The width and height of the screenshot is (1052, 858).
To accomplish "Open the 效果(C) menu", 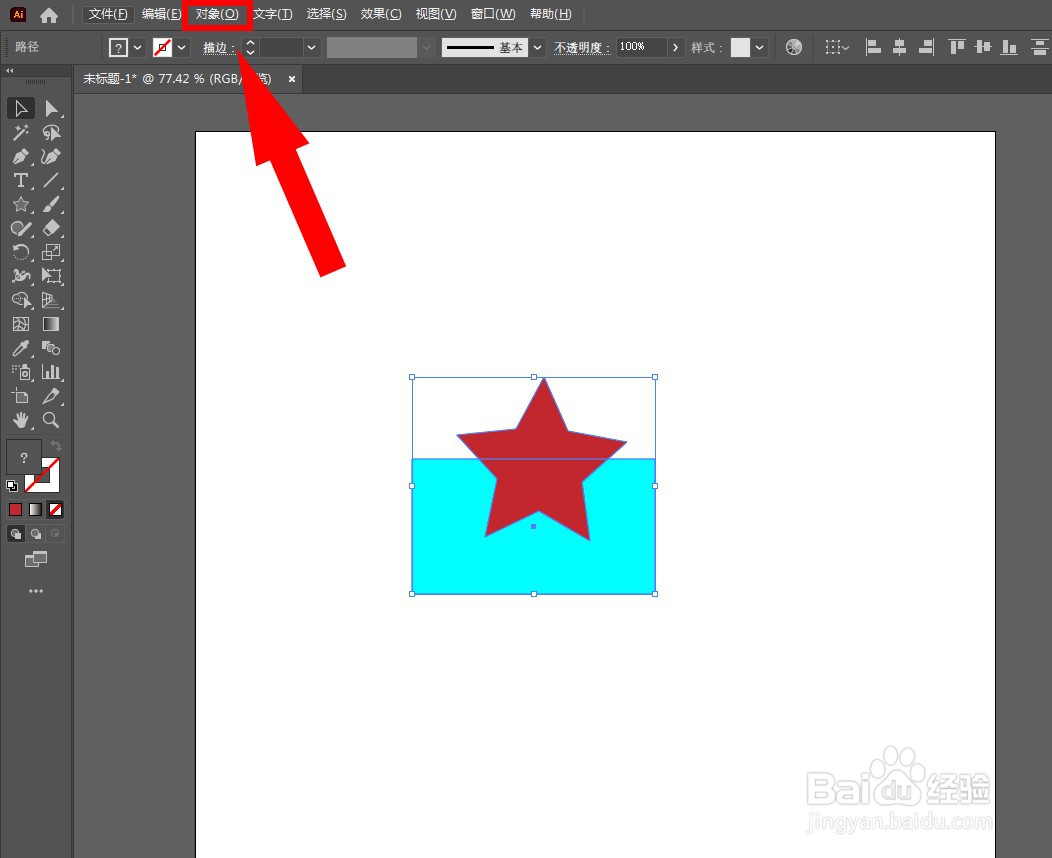I will [380, 14].
